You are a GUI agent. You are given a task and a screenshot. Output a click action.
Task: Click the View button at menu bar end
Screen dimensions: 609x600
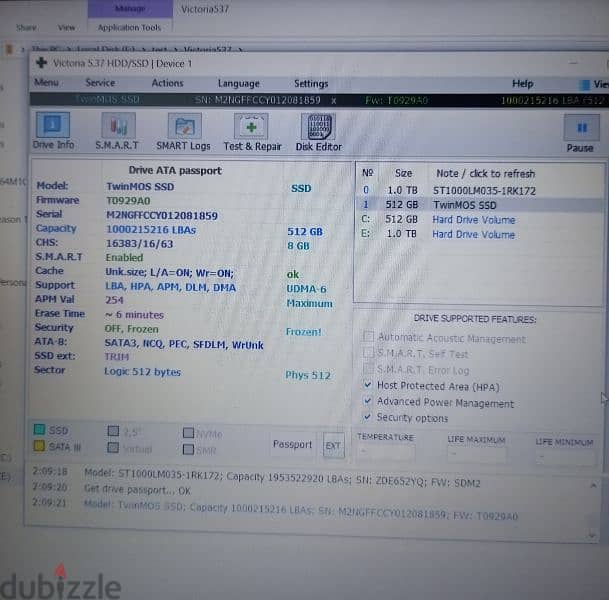pyautogui.click(x=594, y=84)
